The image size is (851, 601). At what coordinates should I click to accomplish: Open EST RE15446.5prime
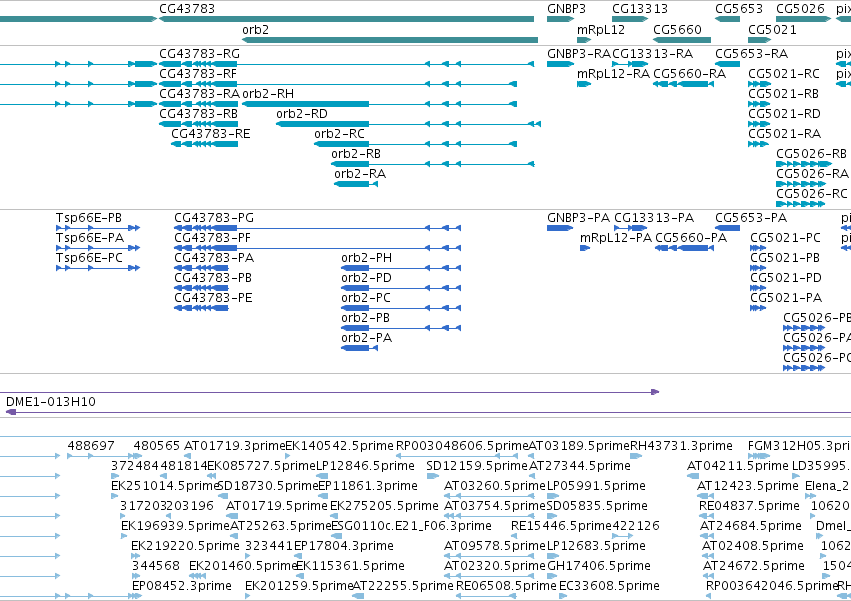click(x=561, y=526)
